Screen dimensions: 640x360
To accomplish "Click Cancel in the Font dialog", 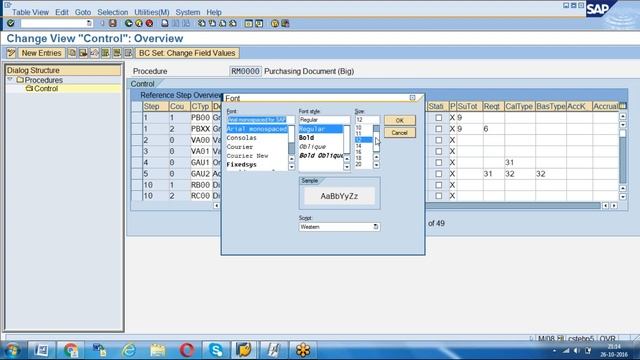I will pos(400,133).
